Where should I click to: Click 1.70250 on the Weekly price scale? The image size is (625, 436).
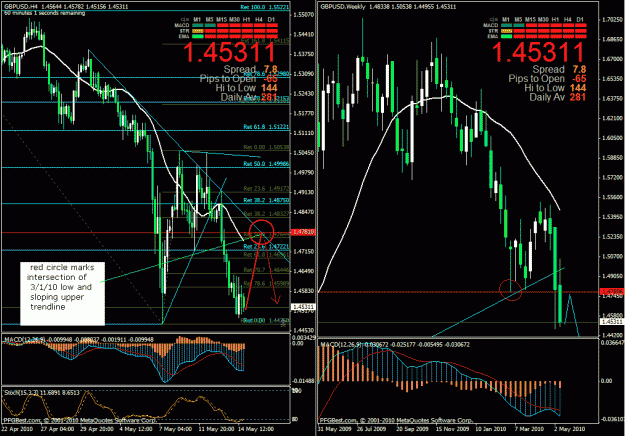[x=612, y=20]
